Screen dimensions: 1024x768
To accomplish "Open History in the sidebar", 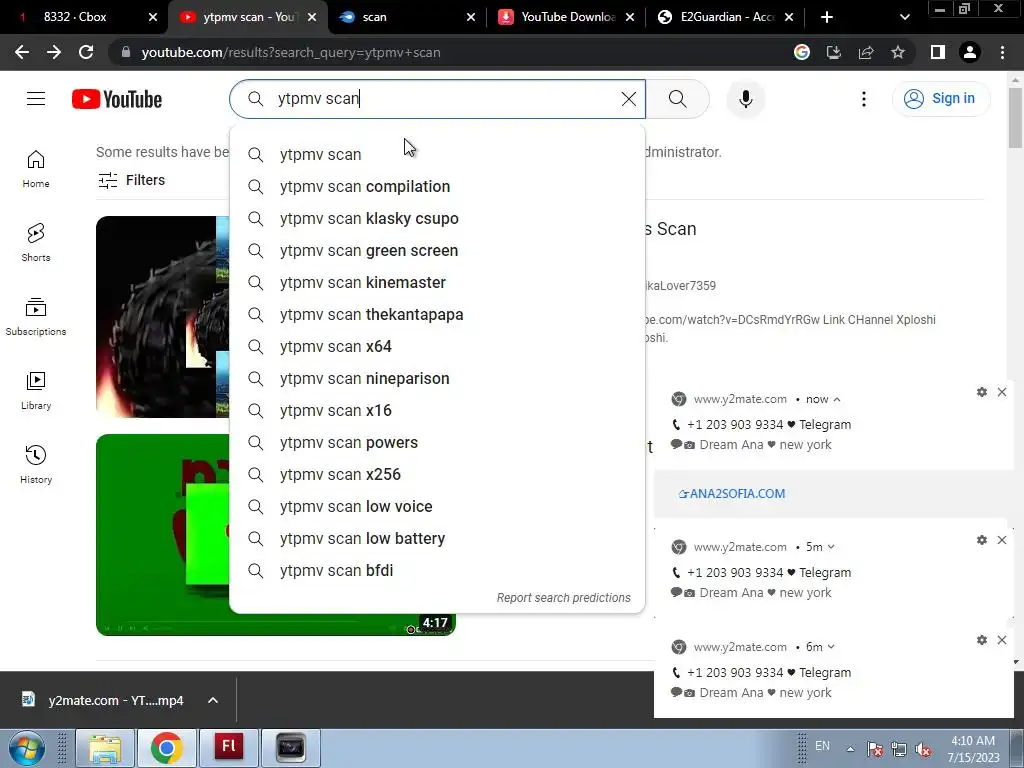I will click(x=36, y=464).
